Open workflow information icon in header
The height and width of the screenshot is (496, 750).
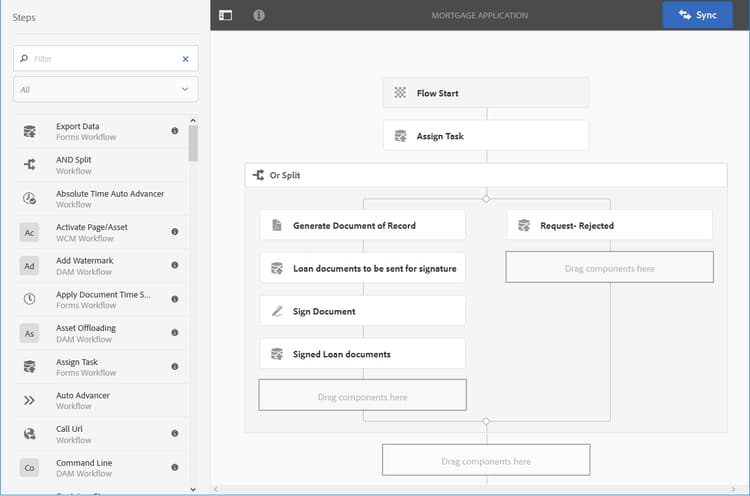pos(259,15)
